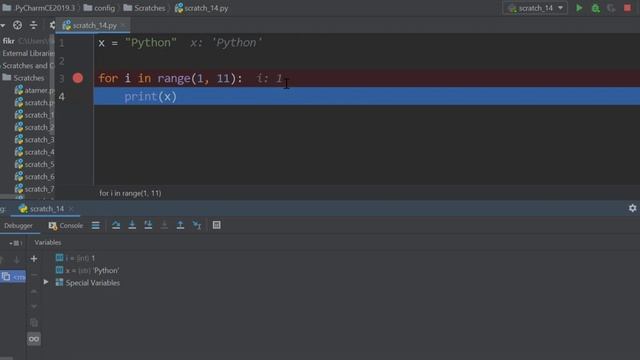Click line 1 code x = "Python"
This screenshot has width=640, height=360.
[x=138, y=43]
